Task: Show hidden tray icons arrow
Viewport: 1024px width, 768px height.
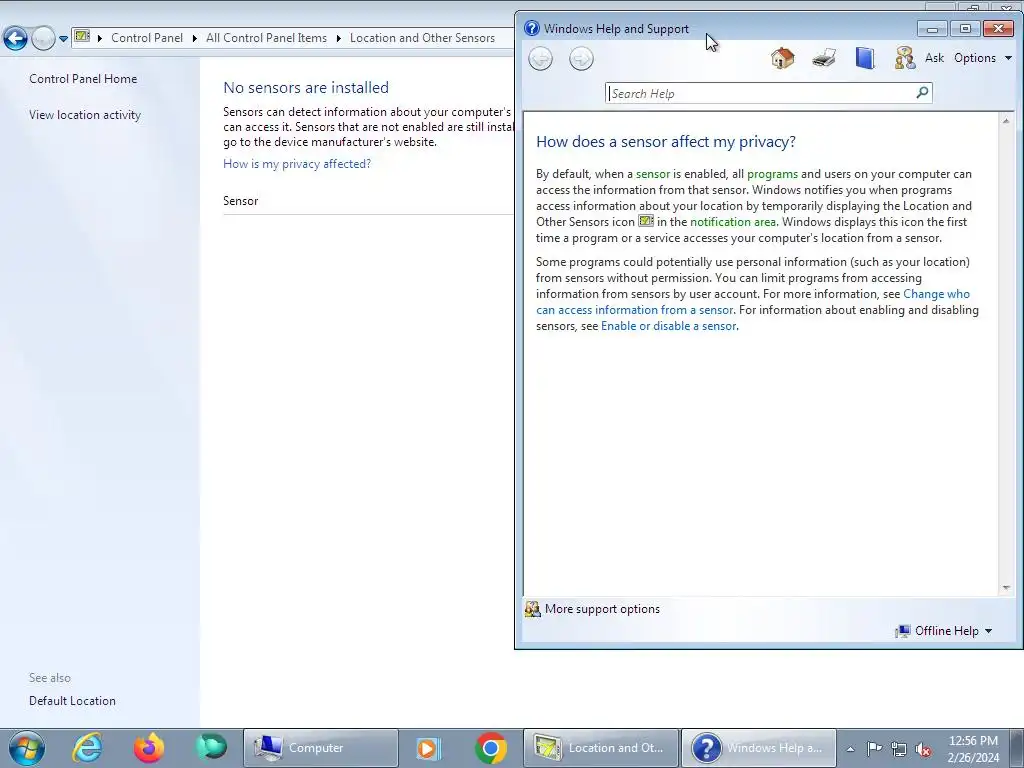Action: pyautogui.click(x=850, y=749)
